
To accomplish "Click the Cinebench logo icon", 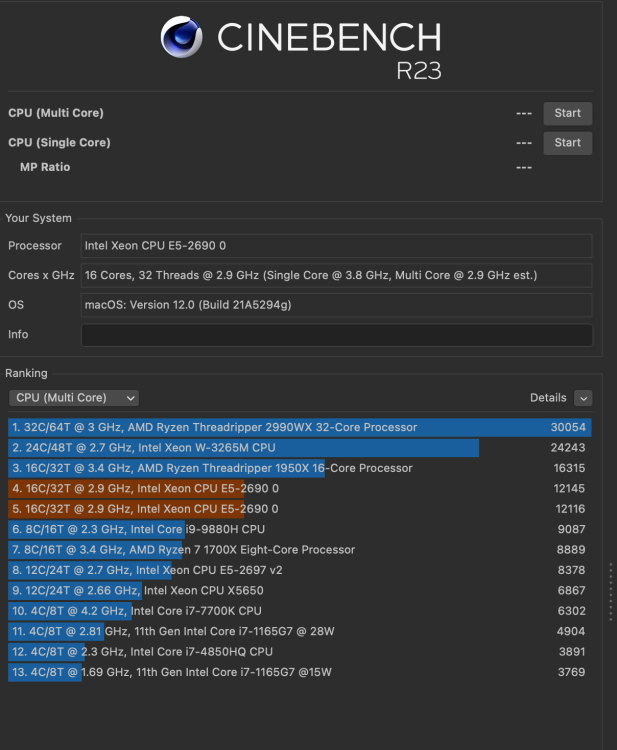I will click(182, 37).
